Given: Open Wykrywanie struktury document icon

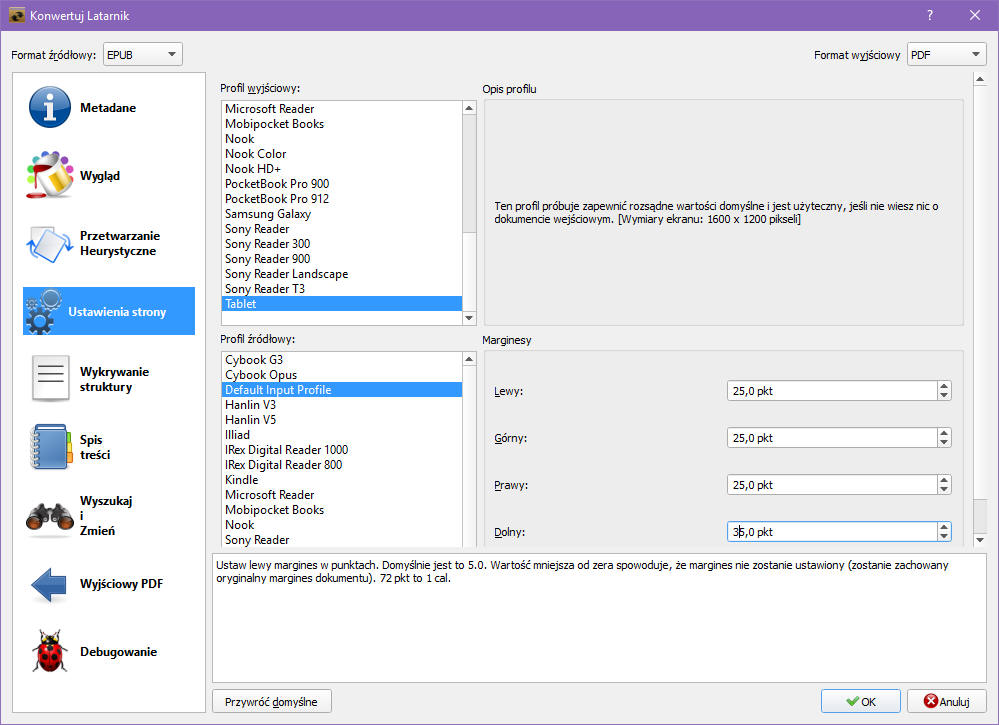Looking at the screenshot, I should pyautogui.click(x=49, y=380).
